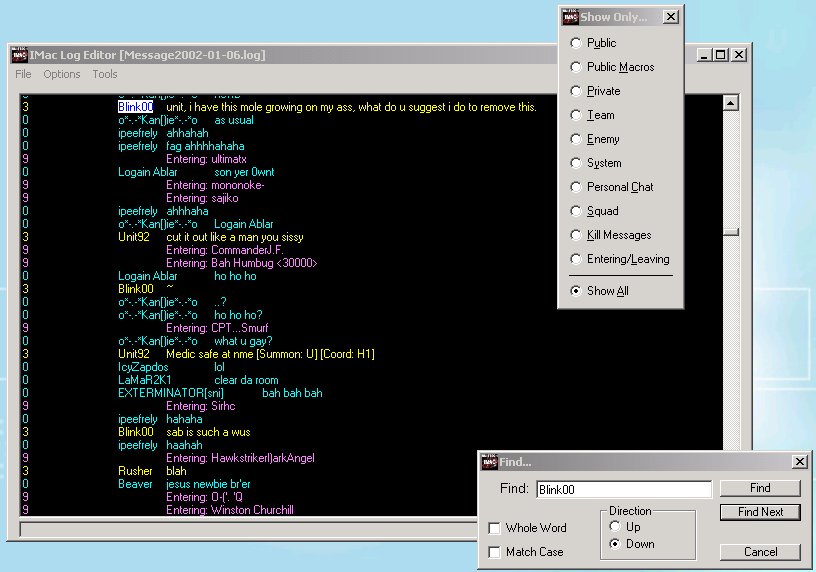This screenshot has height=572, width=816.
Task: Enable the Whole Word checkbox
Action: [x=495, y=528]
